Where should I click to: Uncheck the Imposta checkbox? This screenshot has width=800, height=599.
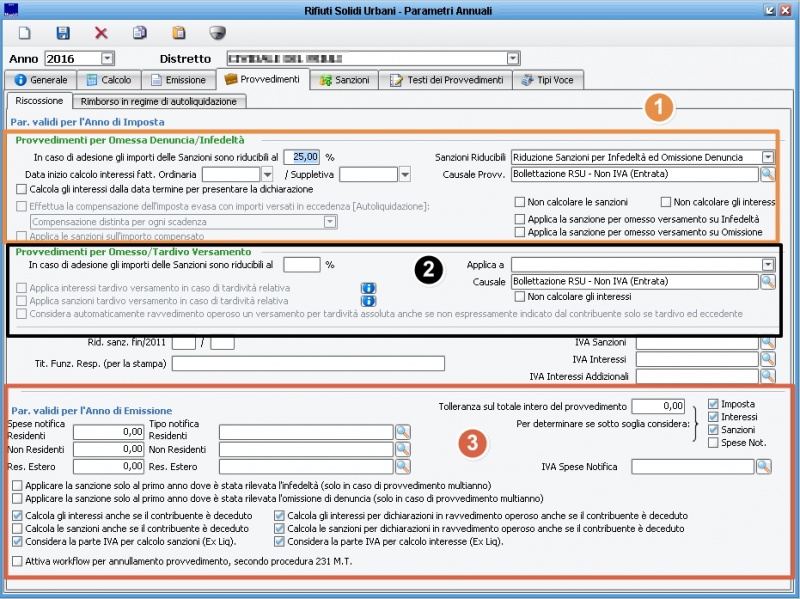713,404
